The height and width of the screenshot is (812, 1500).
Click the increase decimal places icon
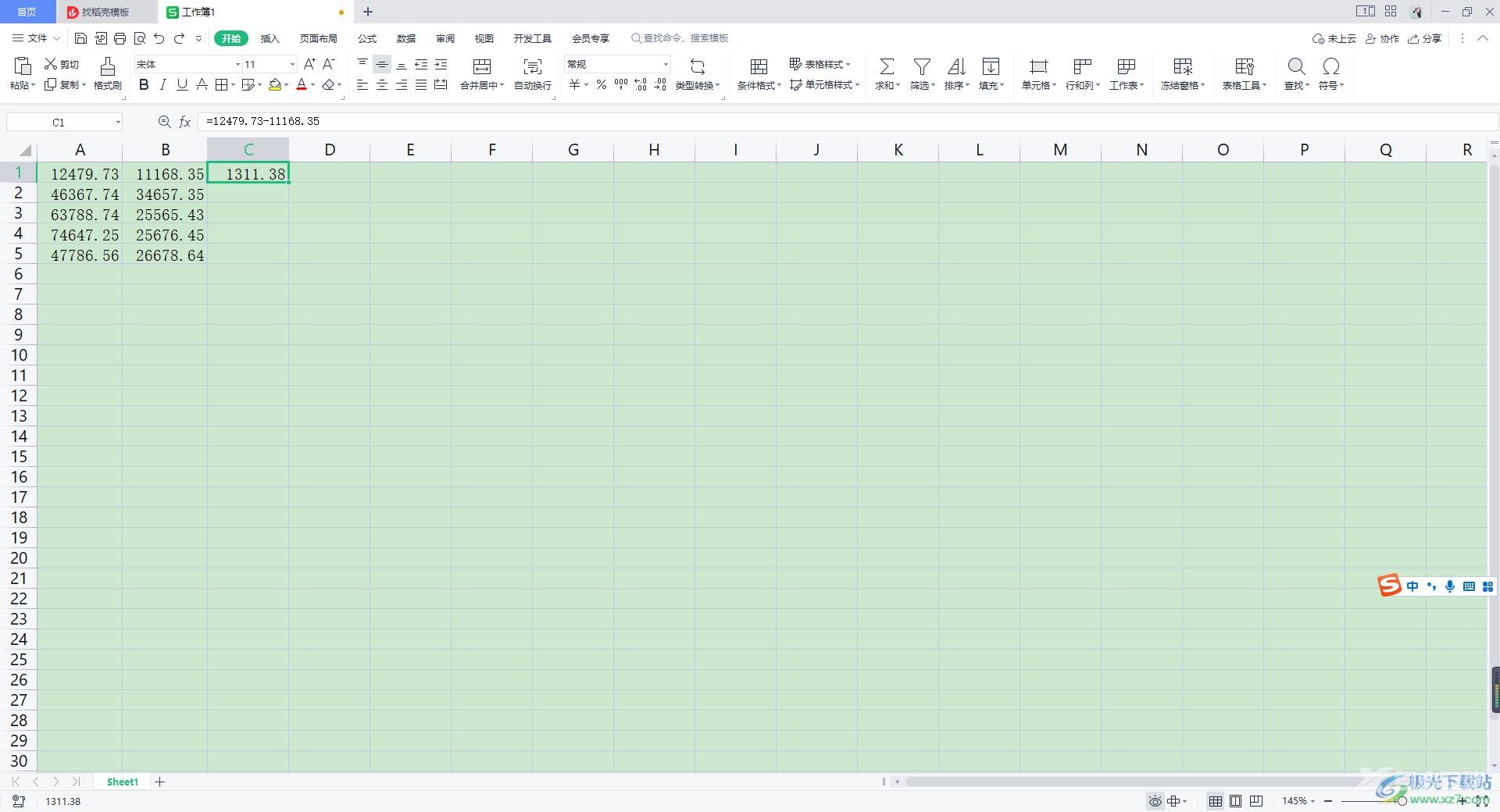(641, 84)
